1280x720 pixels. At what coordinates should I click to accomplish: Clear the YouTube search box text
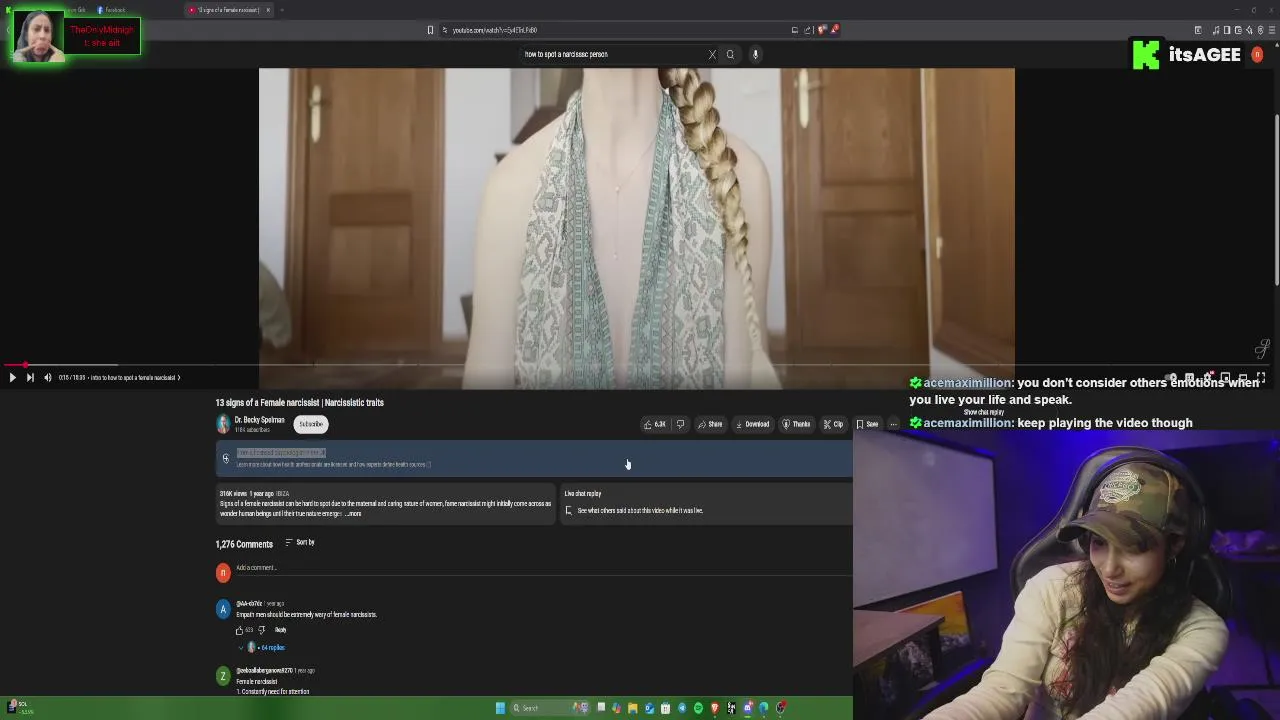(712, 54)
